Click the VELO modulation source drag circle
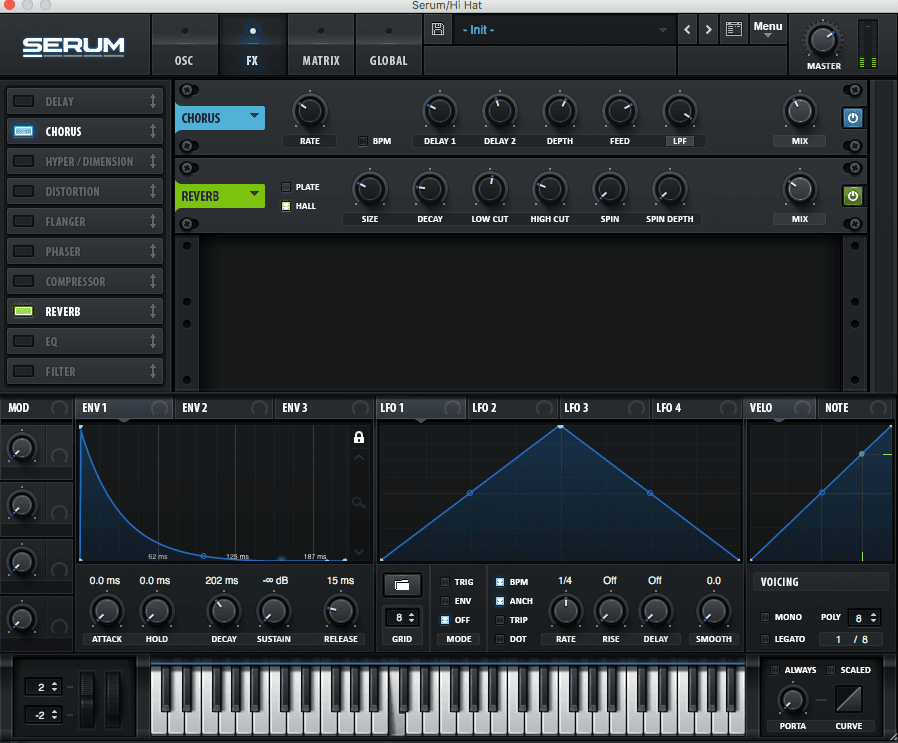 [802, 408]
